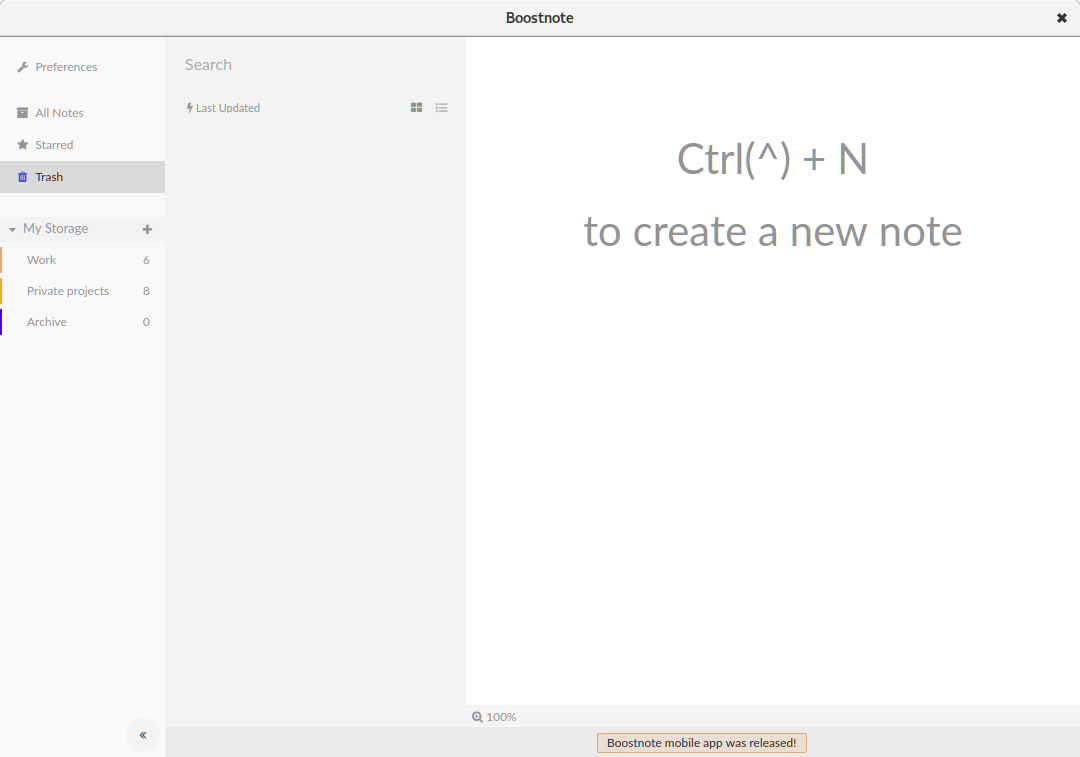Show All Notes
The image size is (1080, 757).
click(x=59, y=112)
